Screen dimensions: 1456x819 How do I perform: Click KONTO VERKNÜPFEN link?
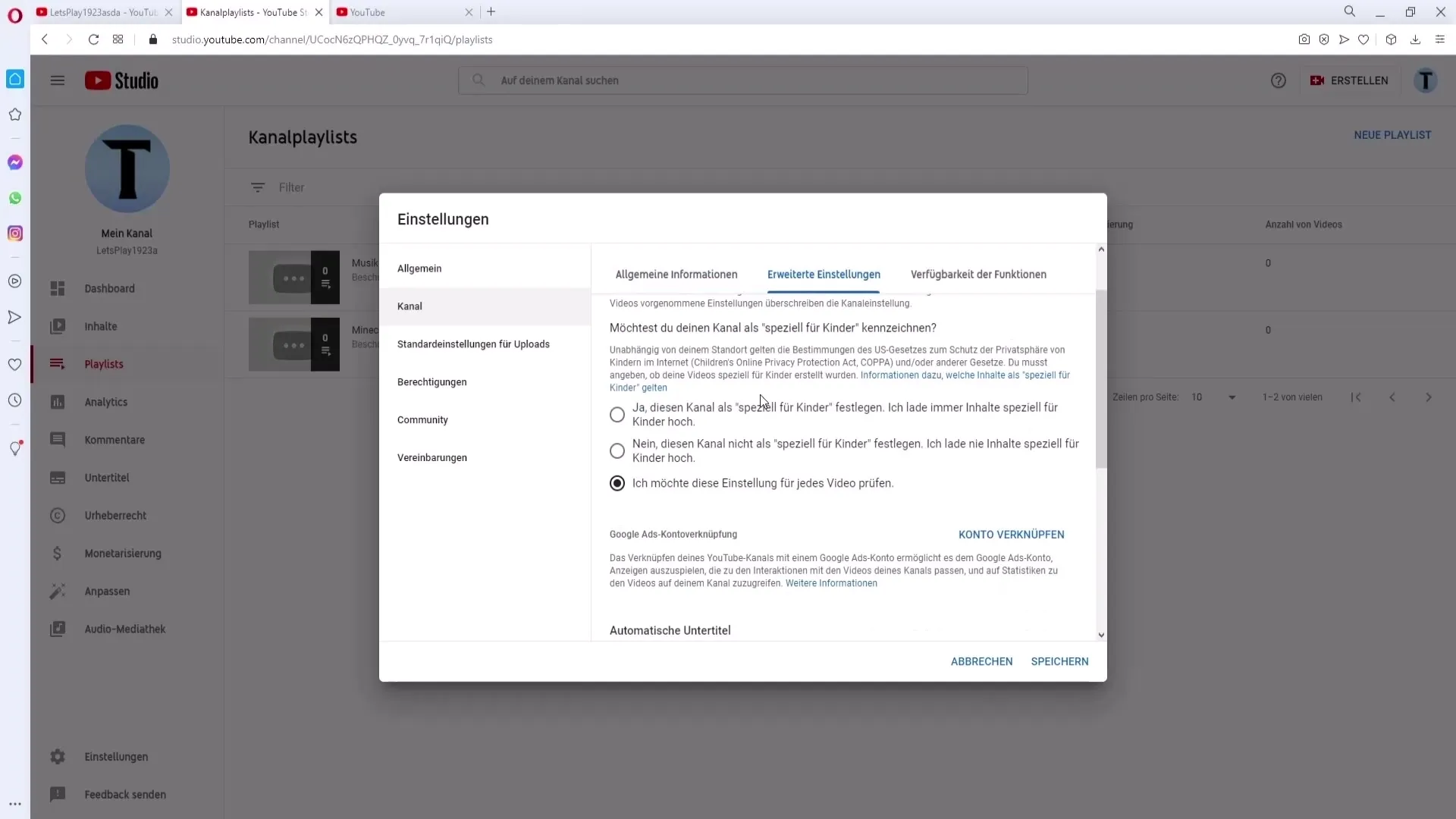(x=1011, y=535)
